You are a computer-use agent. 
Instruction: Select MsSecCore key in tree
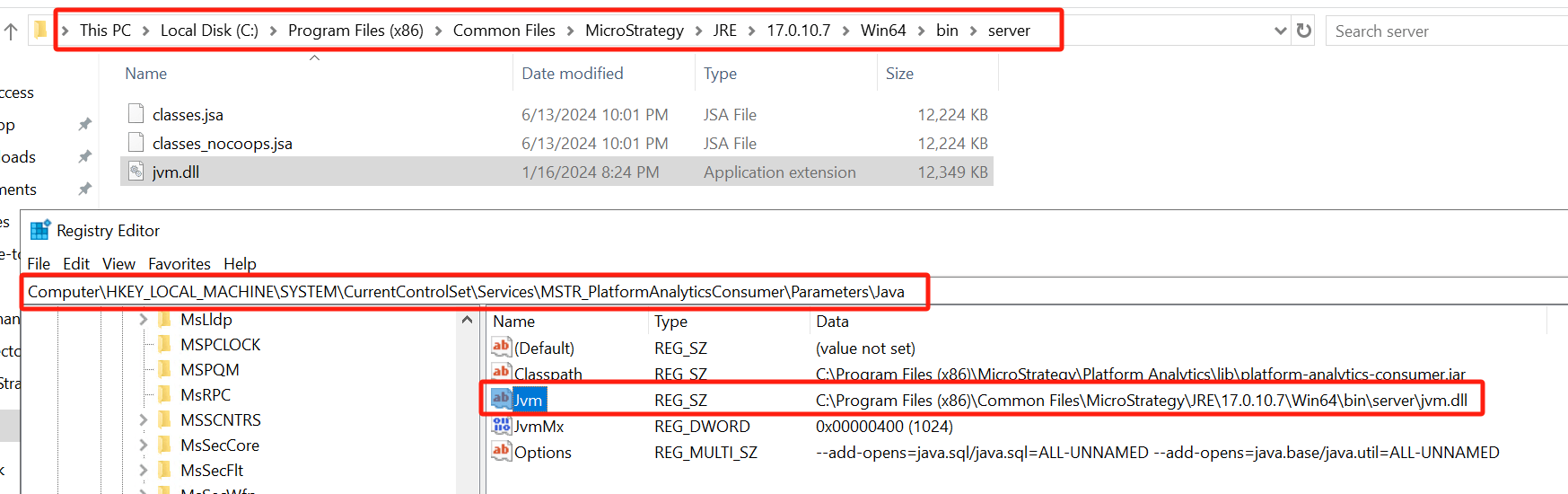(x=219, y=445)
